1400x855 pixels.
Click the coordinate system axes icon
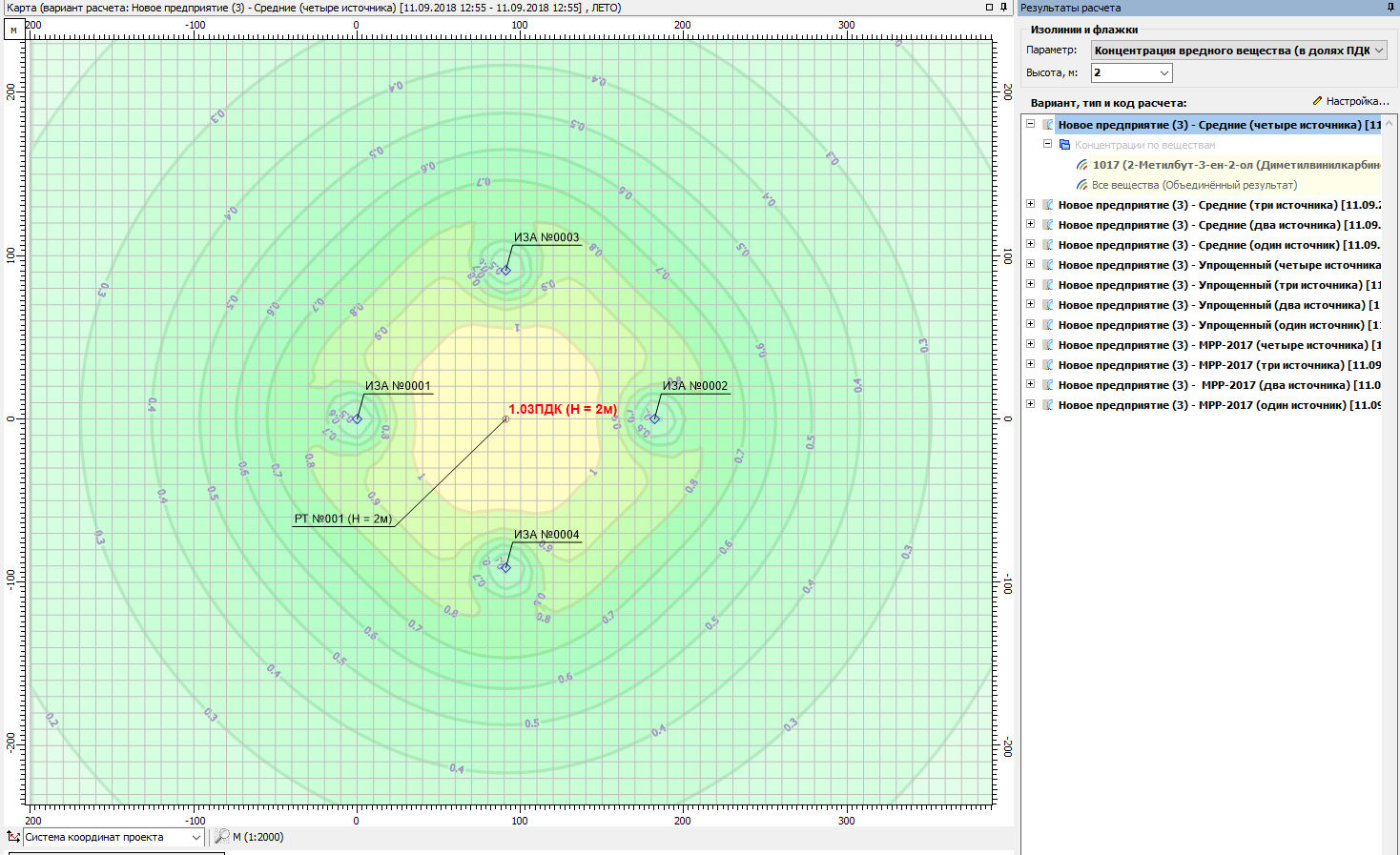pos(13,837)
